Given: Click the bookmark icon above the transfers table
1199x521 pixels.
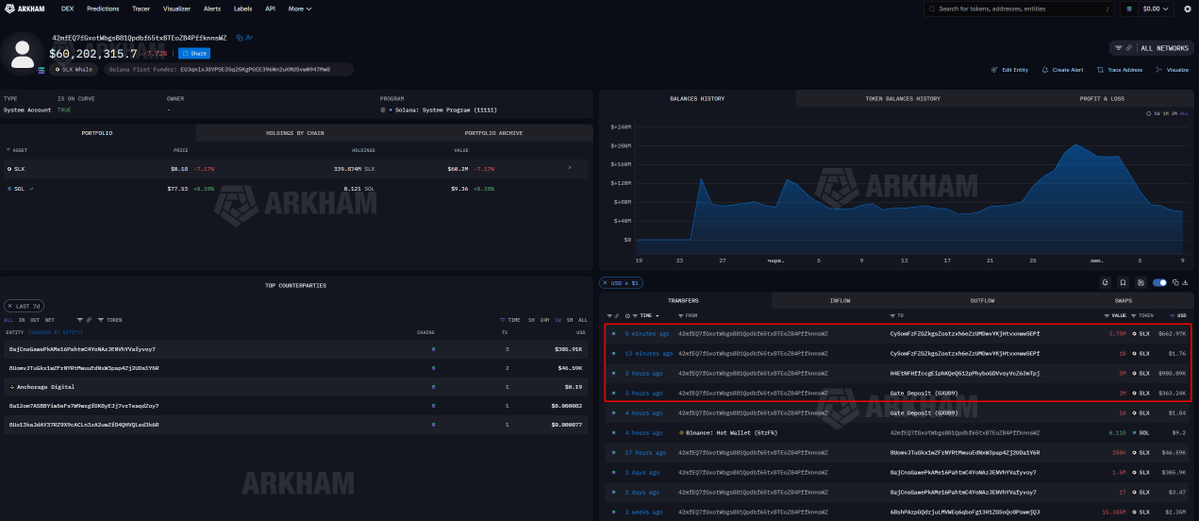Looking at the screenshot, I should tap(1123, 283).
